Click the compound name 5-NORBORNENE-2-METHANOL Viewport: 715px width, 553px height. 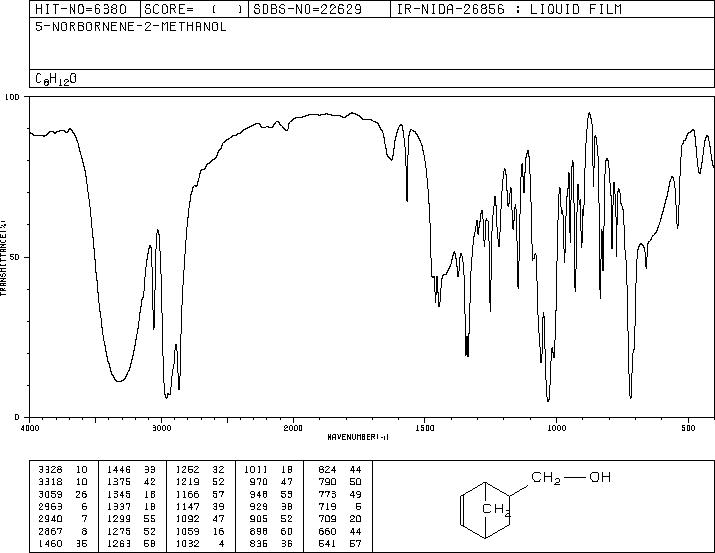(x=130, y=27)
